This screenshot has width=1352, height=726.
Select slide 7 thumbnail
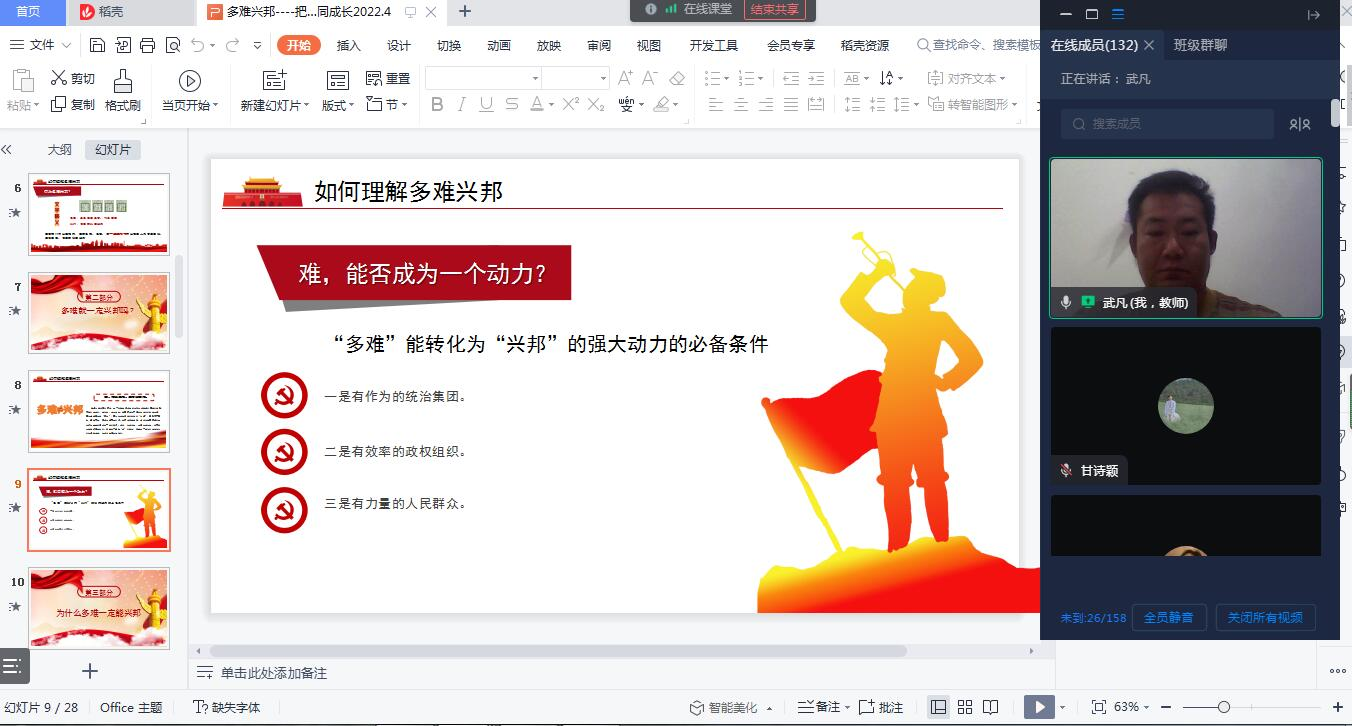(99, 312)
